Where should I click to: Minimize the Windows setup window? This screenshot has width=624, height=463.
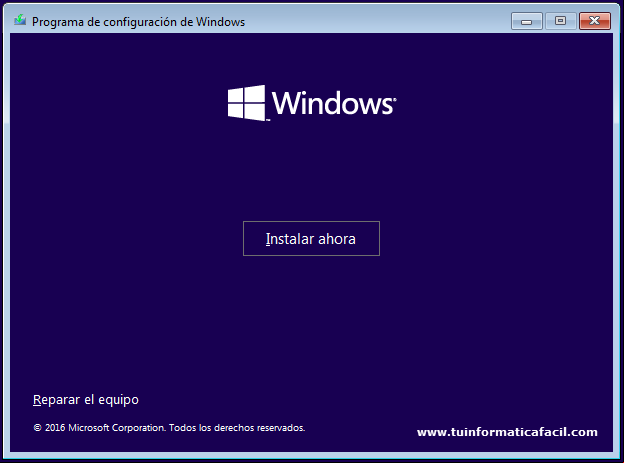[x=526, y=21]
